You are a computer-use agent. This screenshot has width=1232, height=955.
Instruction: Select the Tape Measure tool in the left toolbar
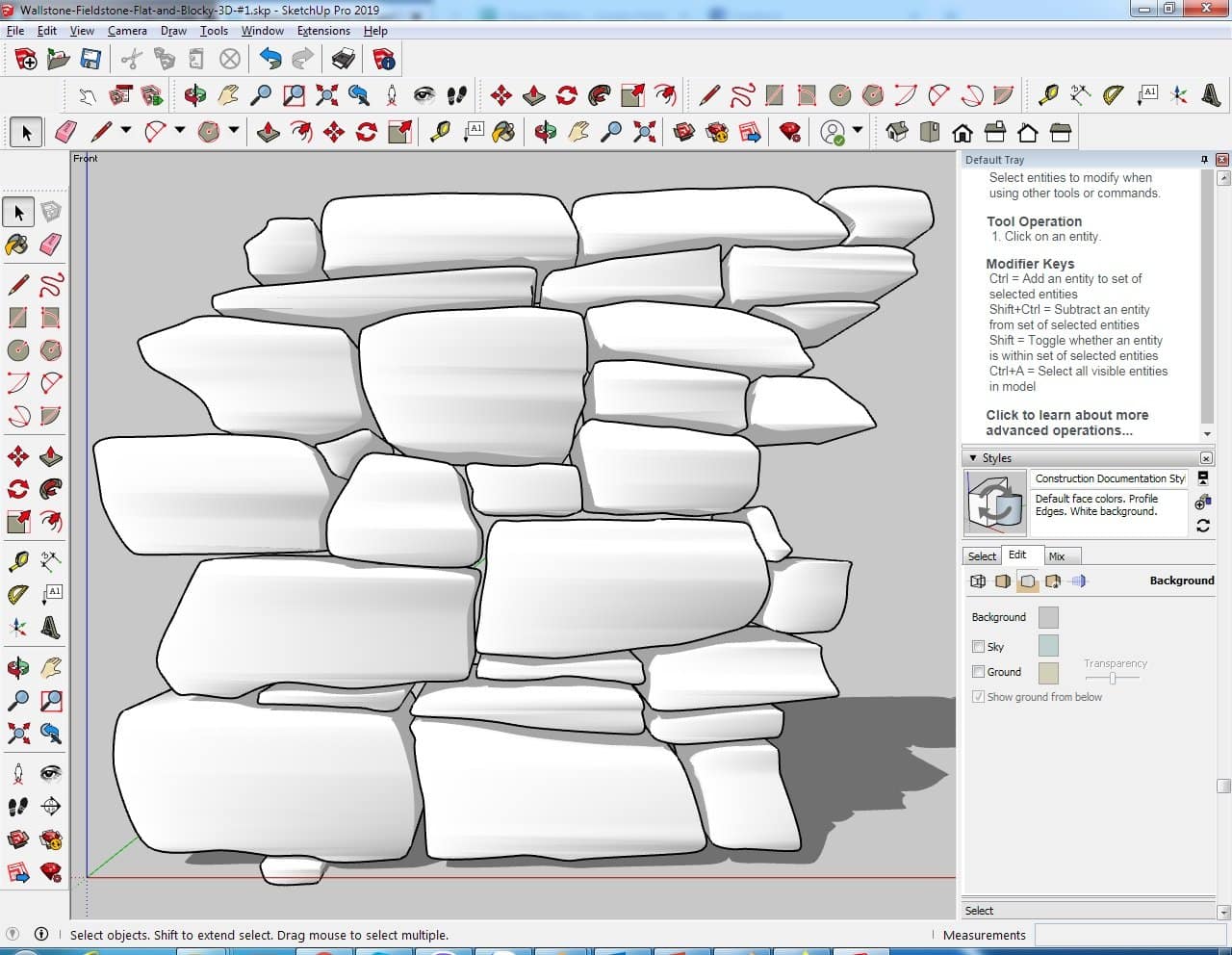click(18, 561)
